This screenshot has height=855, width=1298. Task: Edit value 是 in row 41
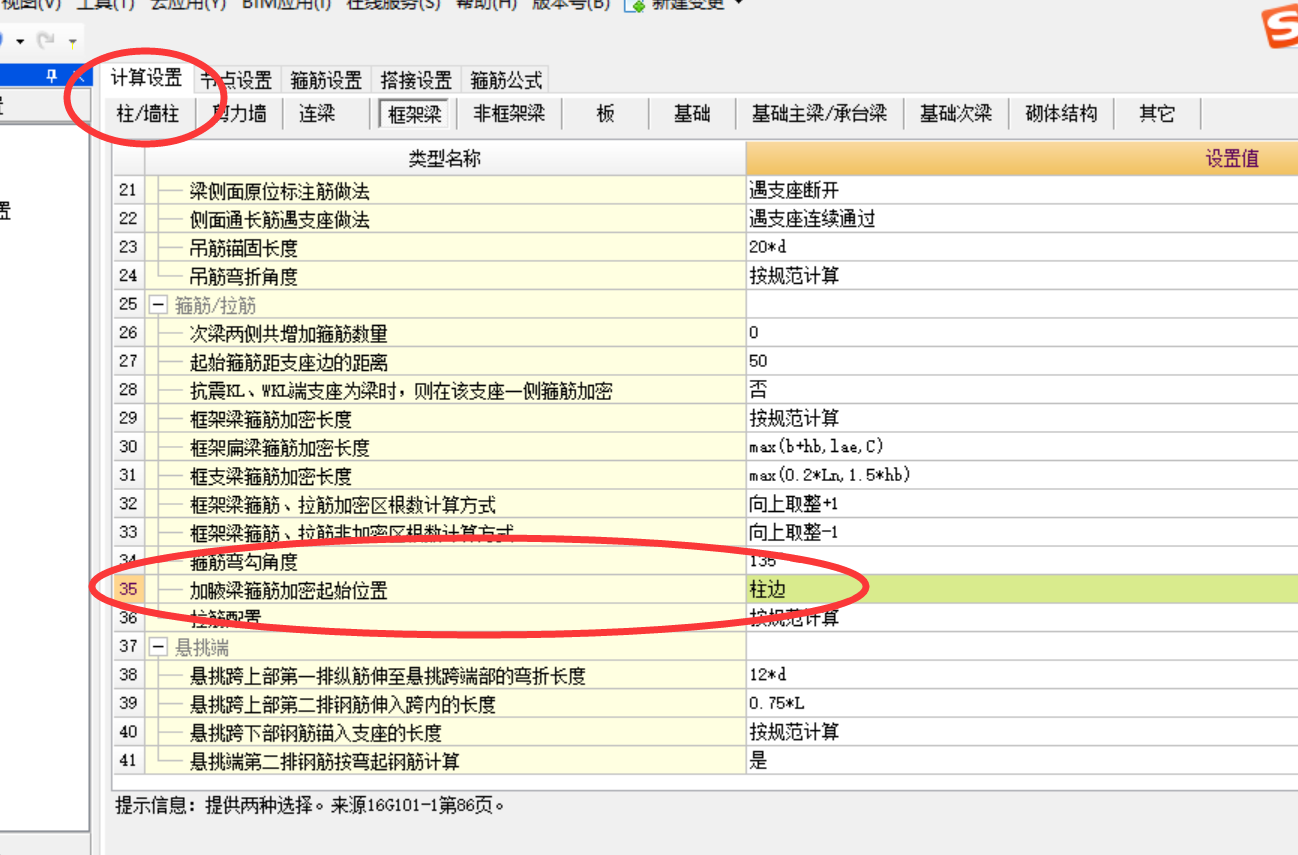click(x=1022, y=761)
